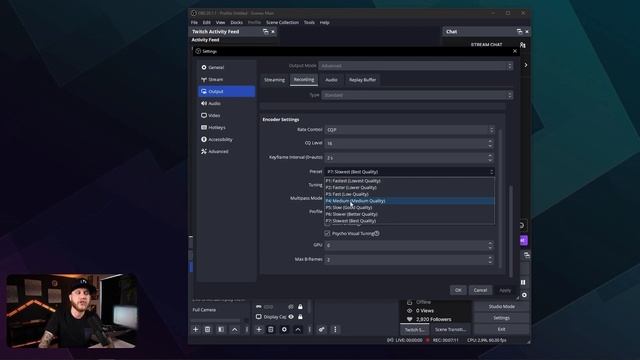Open Output Mode dropdown

416,66
